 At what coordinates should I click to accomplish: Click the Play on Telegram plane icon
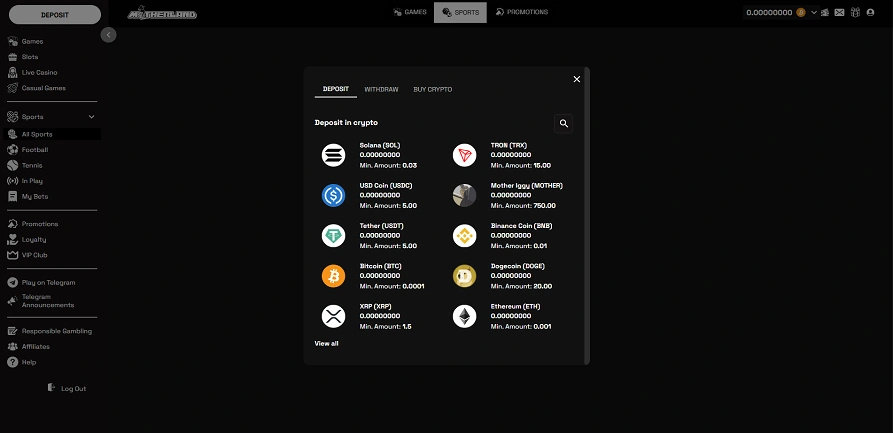tap(13, 283)
